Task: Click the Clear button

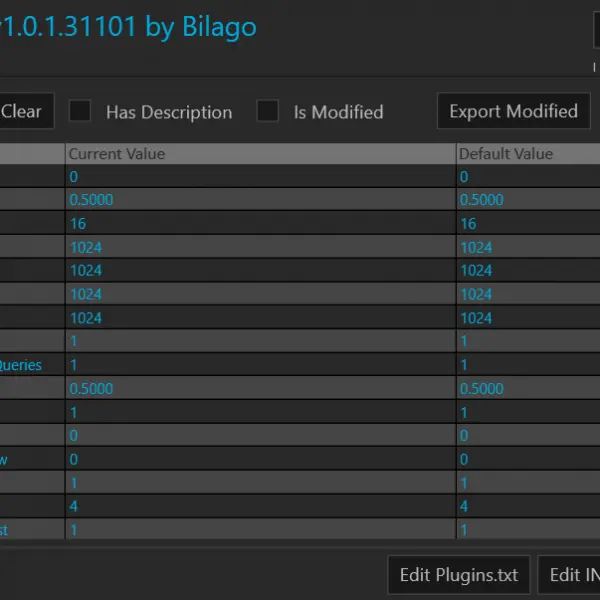Action: [x=26, y=111]
